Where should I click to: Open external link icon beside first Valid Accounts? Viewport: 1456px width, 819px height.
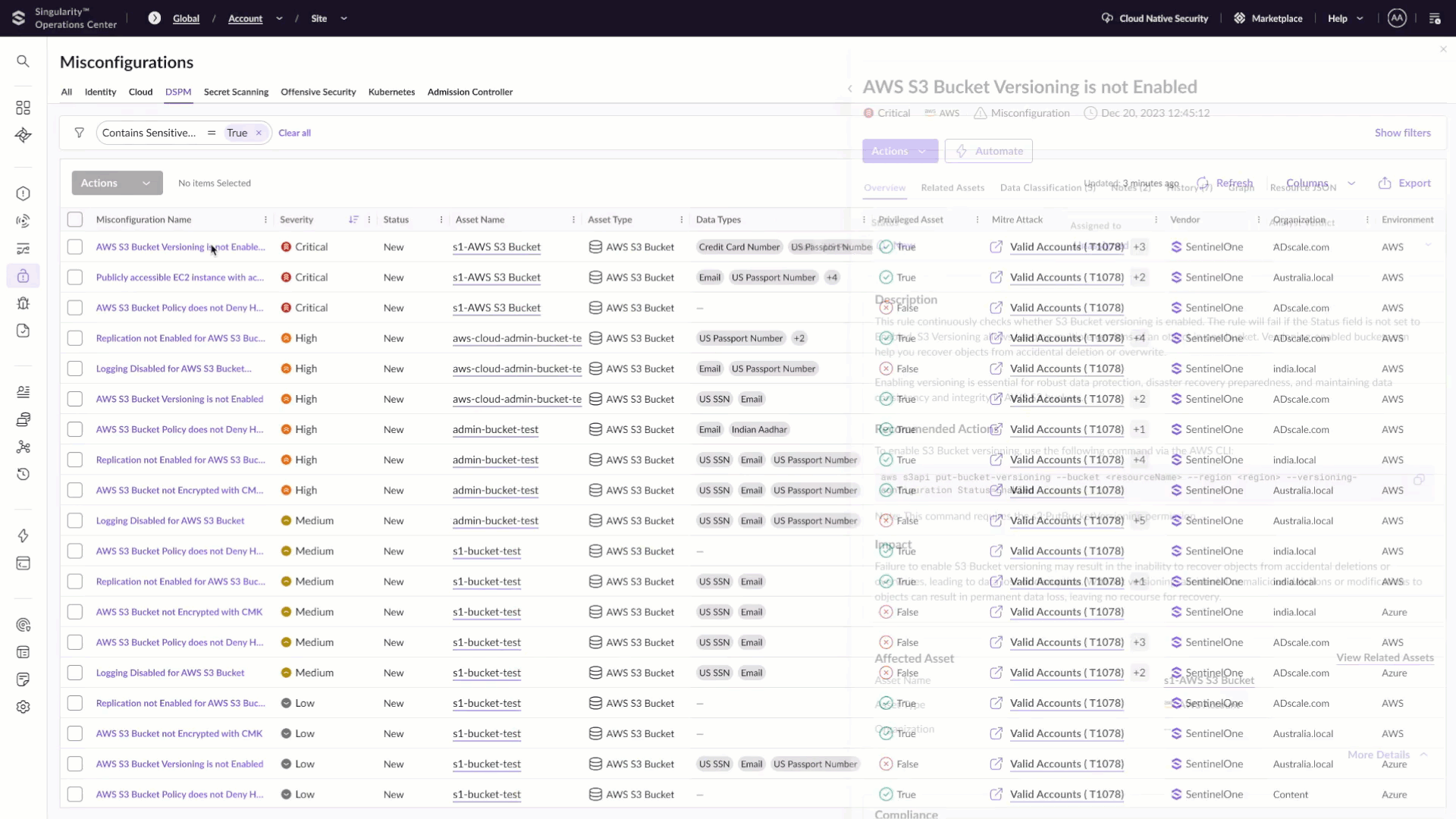coord(996,247)
